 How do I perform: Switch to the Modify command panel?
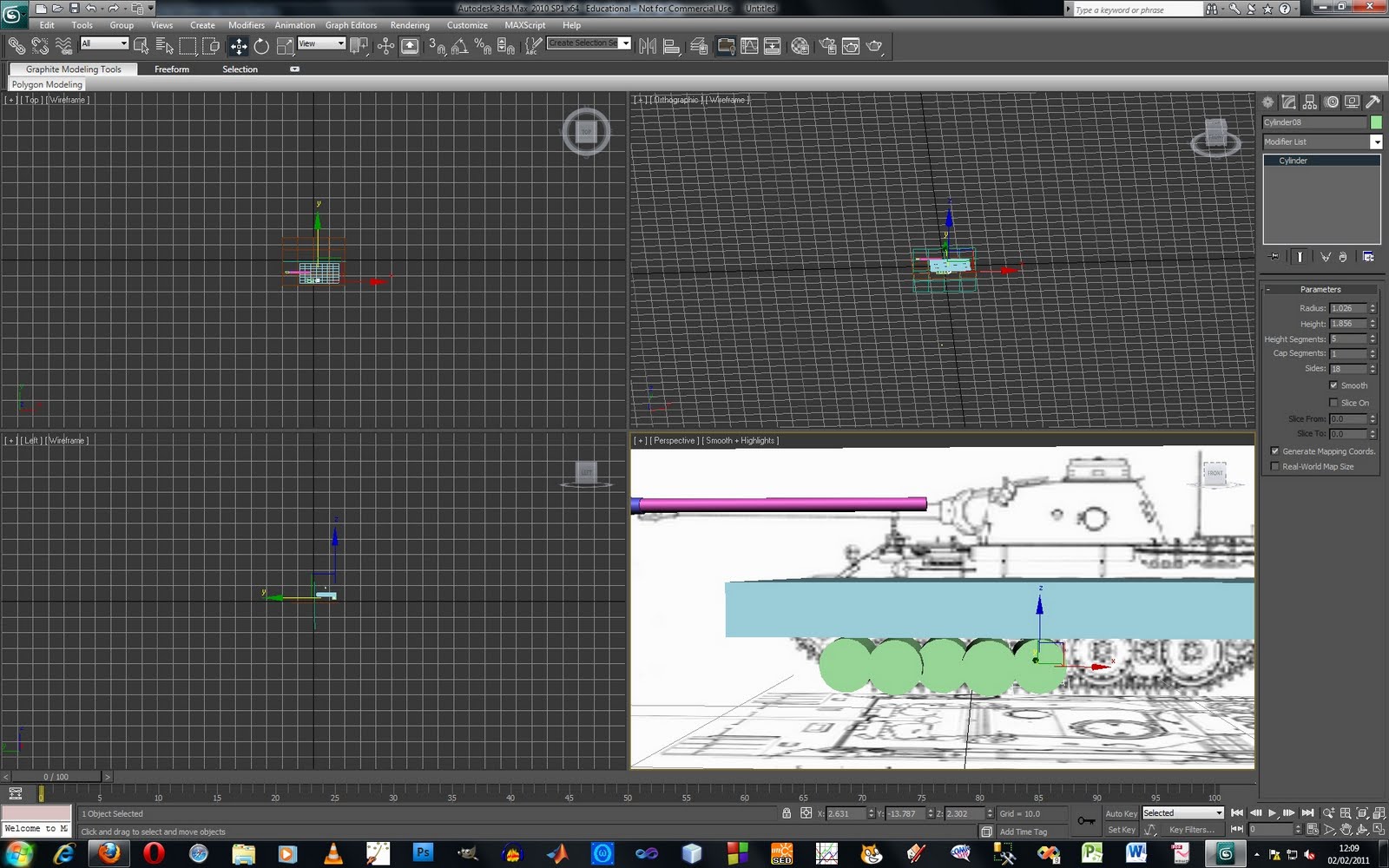pyautogui.click(x=1287, y=102)
